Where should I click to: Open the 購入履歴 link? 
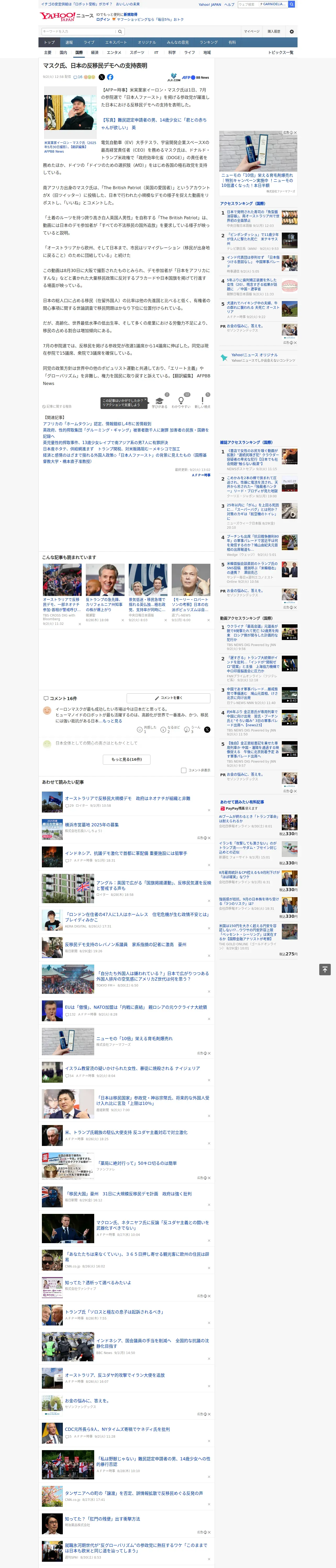[x=274, y=32]
